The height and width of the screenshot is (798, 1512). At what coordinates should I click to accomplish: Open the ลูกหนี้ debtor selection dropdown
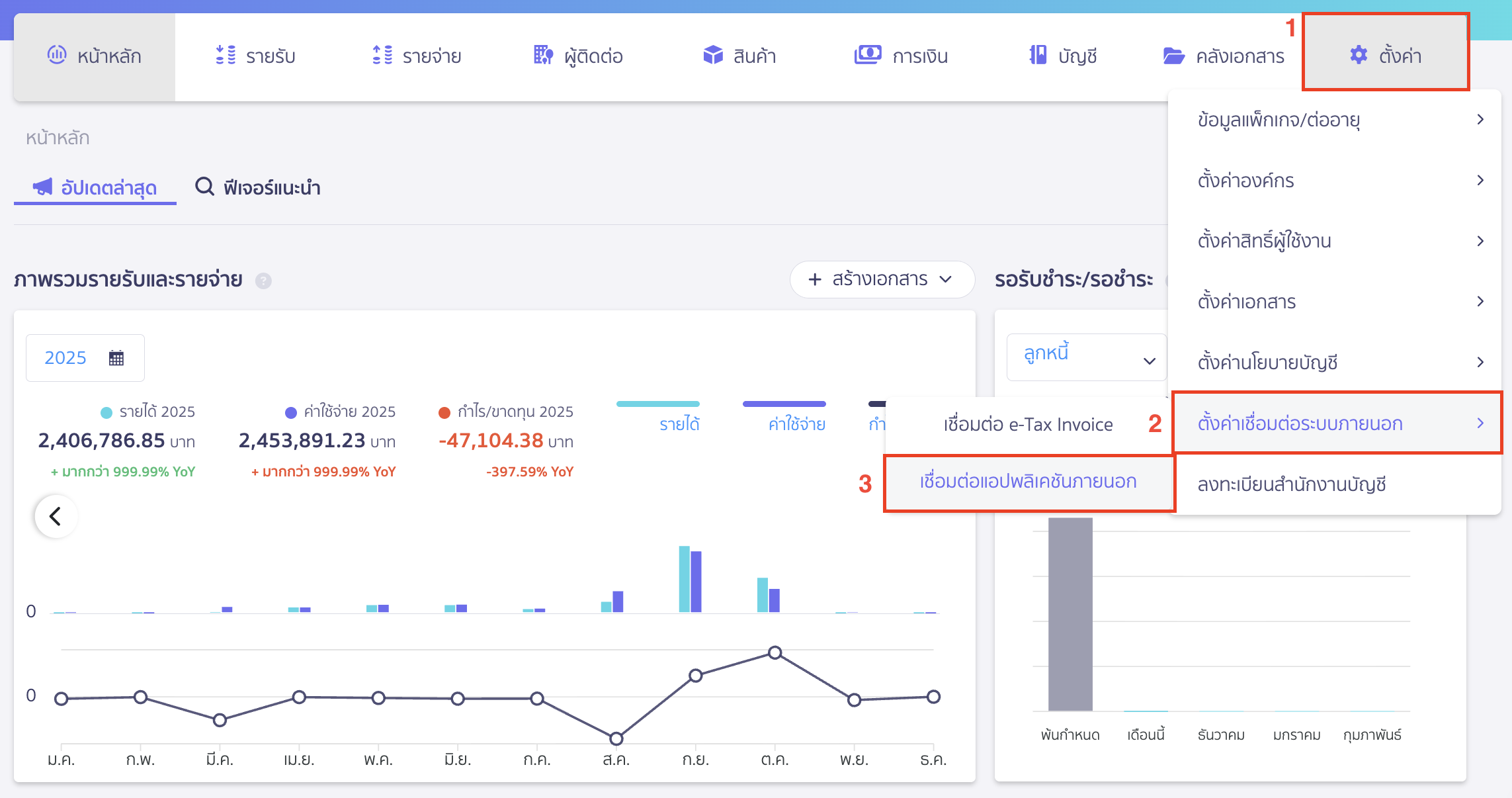tap(1086, 356)
